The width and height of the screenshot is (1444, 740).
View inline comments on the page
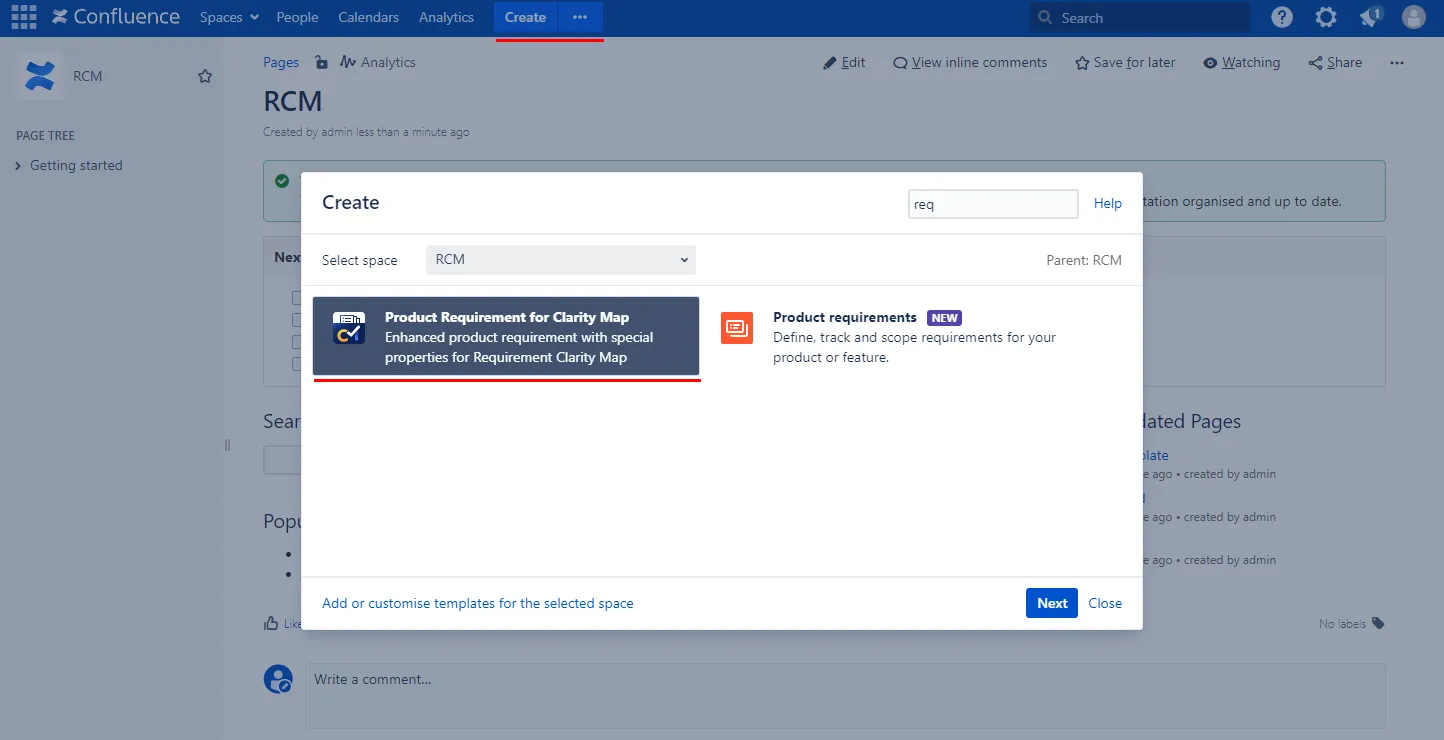pos(970,62)
